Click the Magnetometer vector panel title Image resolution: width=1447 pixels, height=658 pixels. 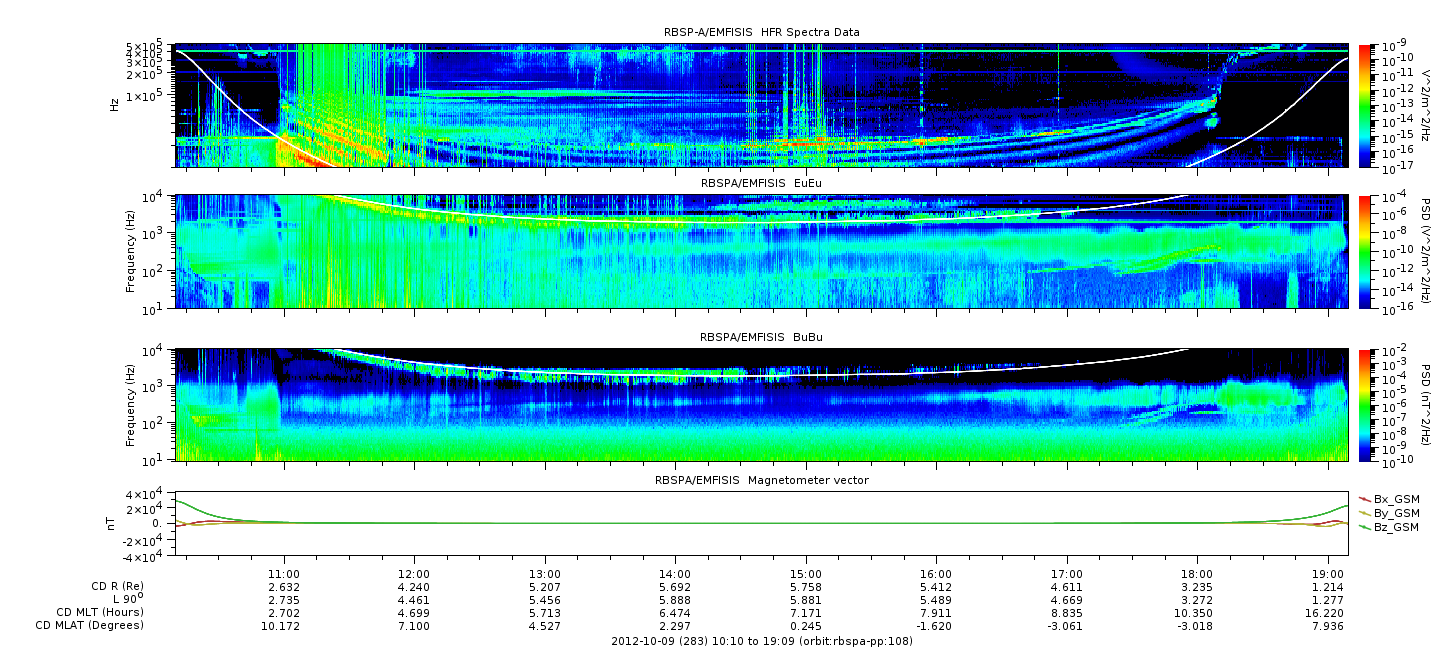tap(761, 480)
